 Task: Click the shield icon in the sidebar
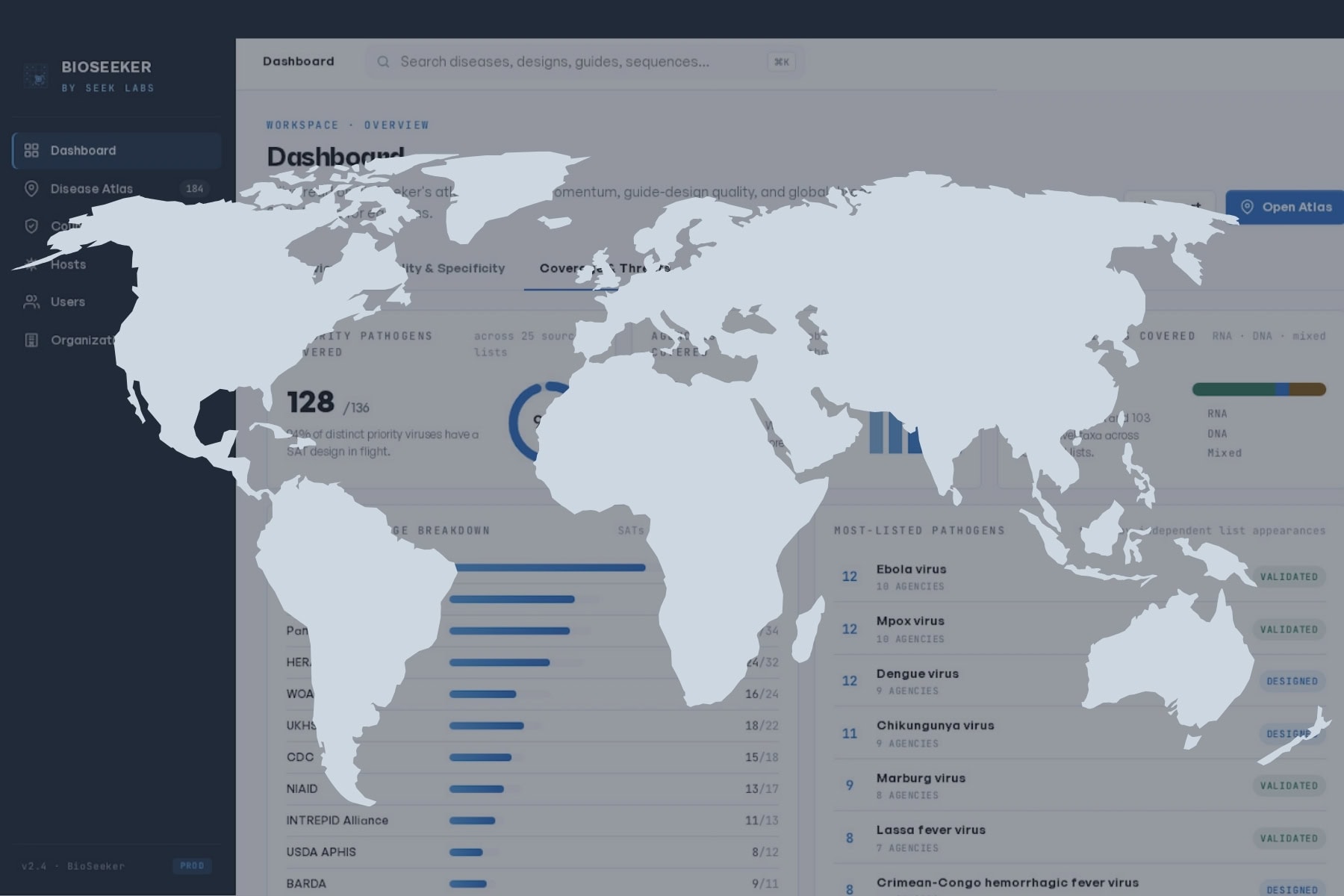[x=31, y=226]
